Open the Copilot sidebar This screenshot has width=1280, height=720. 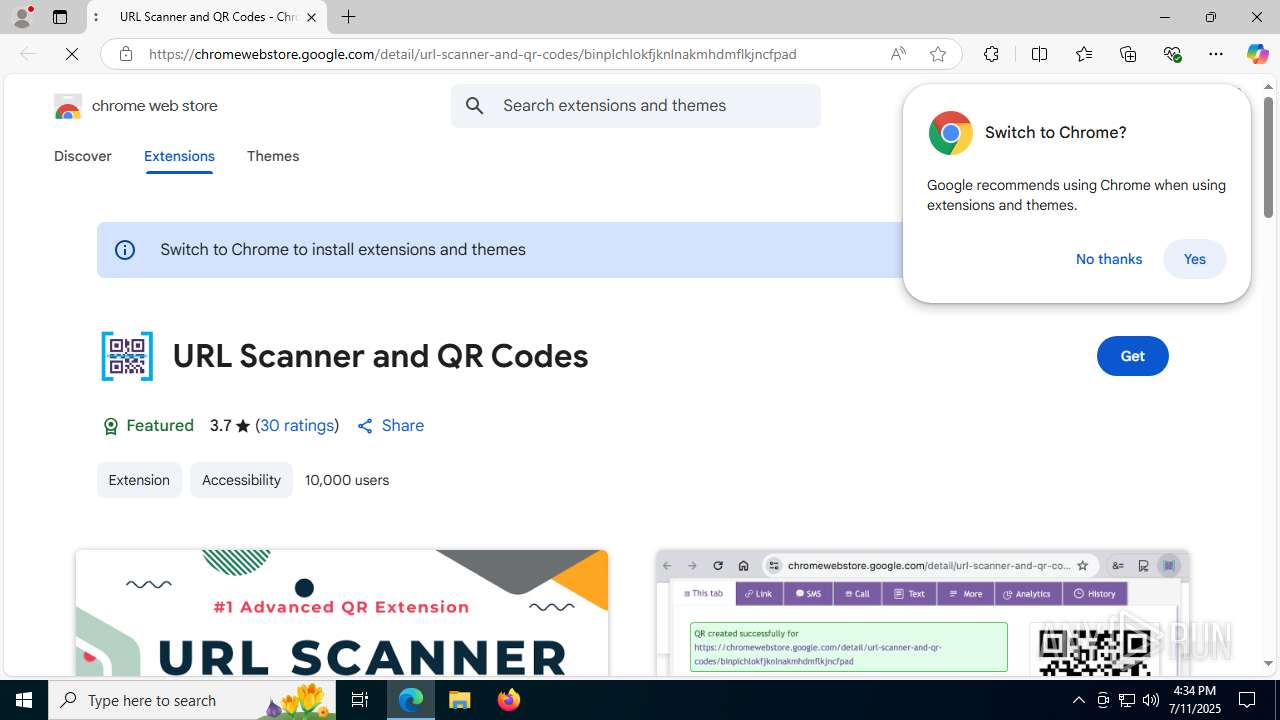pyautogui.click(x=1257, y=54)
